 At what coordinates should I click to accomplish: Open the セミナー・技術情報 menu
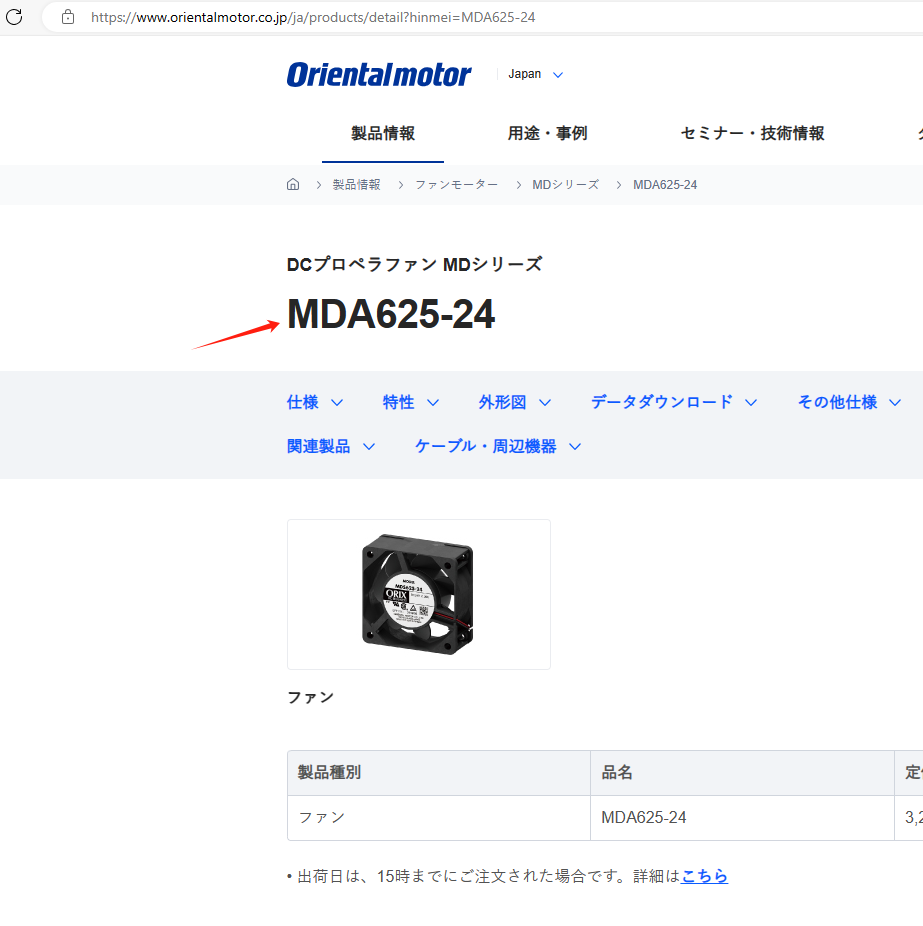[x=752, y=133]
